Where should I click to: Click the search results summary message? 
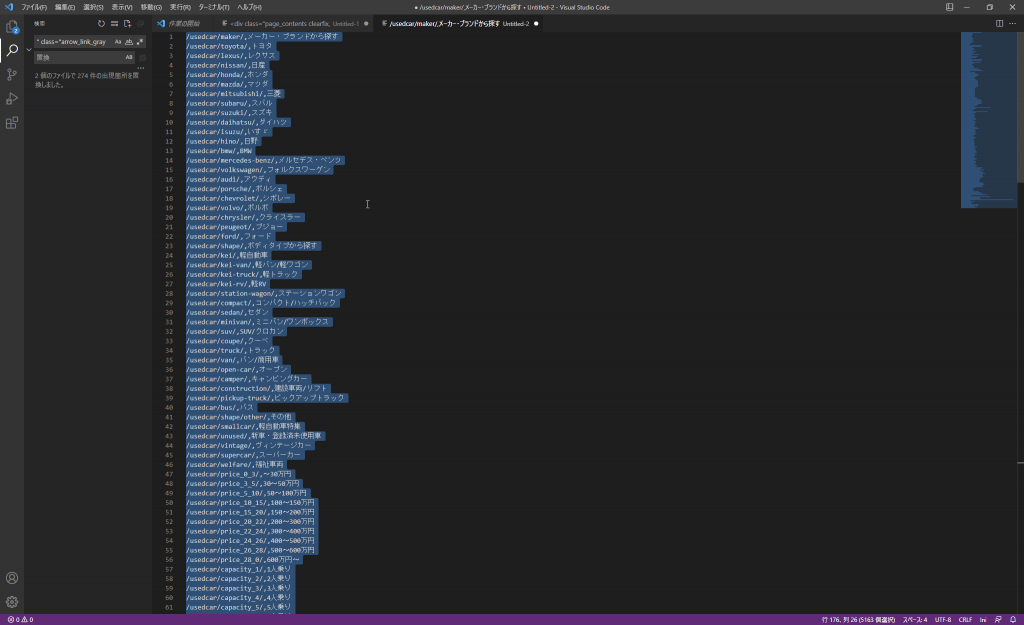87,80
